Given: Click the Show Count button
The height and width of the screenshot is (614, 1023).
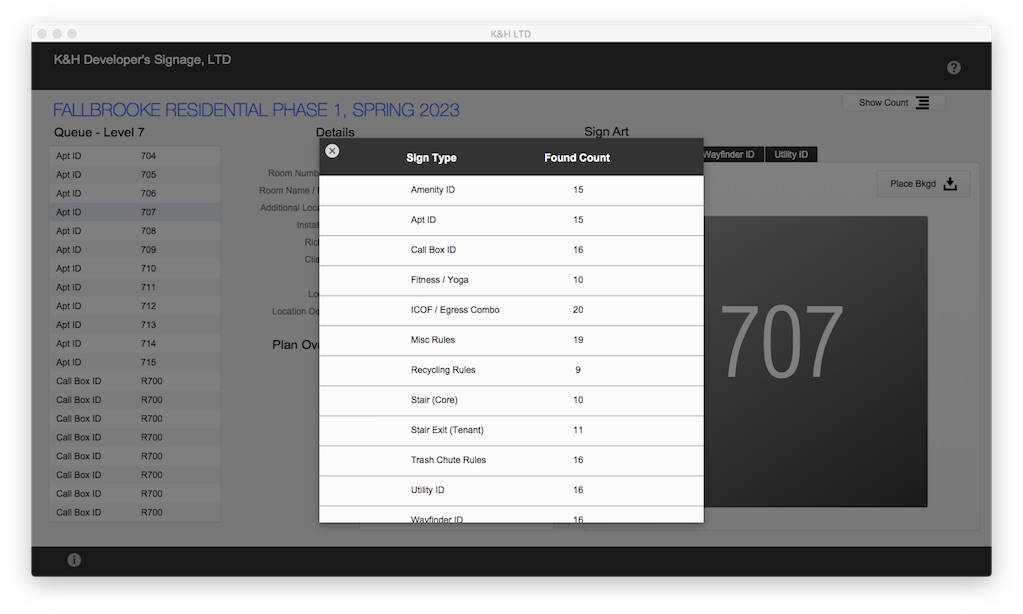Looking at the screenshot, I should point(893,102).
